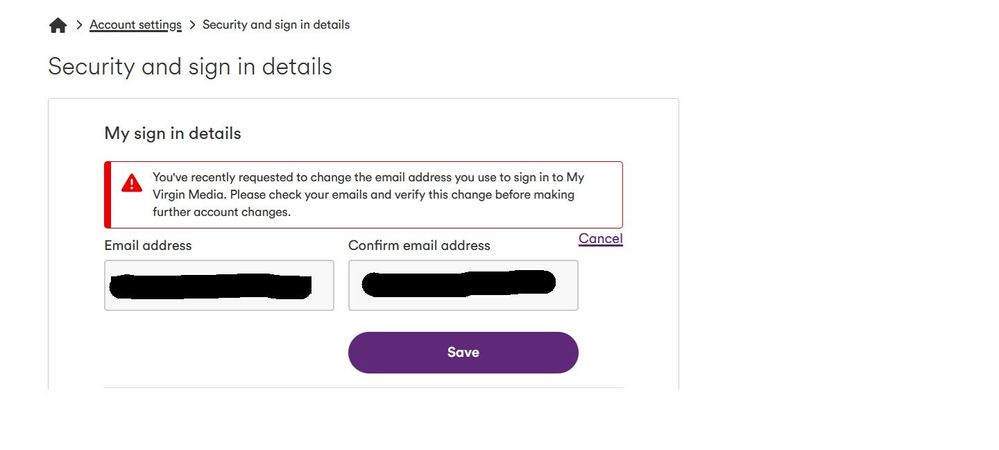Viewport: 999px width, 450px height.
Task: Click the red warning triangle icon
Action: (132, 183)
